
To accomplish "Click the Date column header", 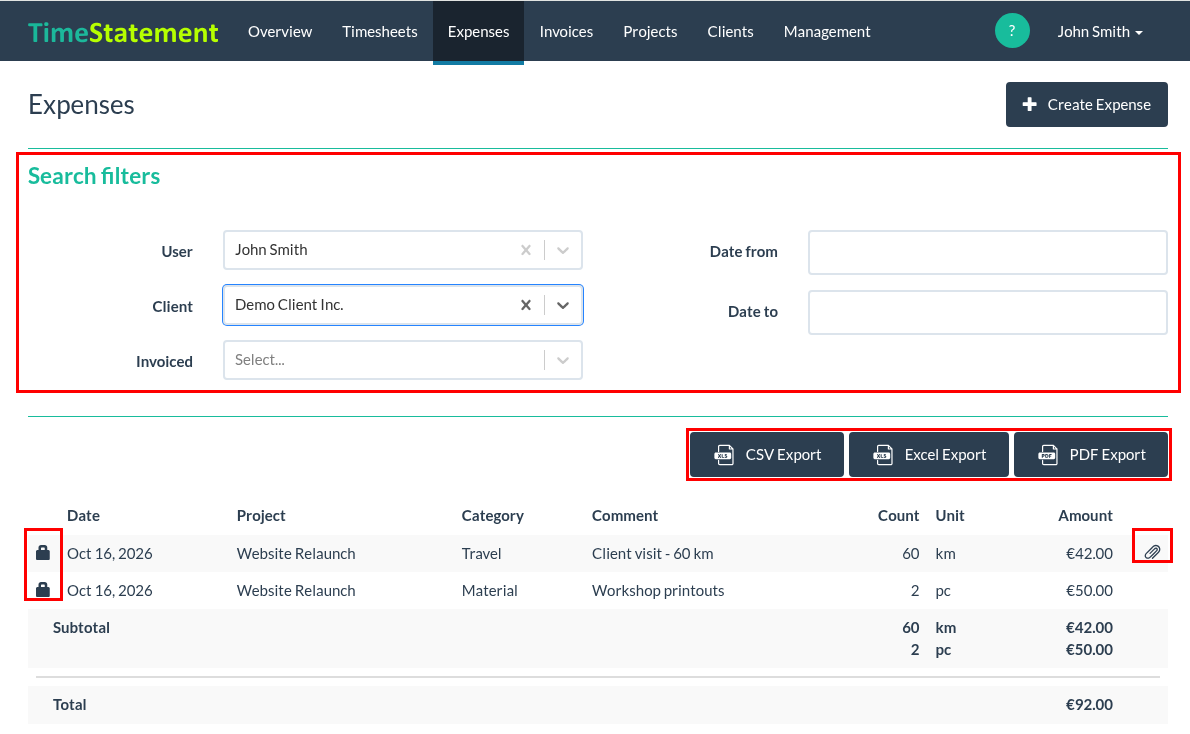I will coord(83,515).
